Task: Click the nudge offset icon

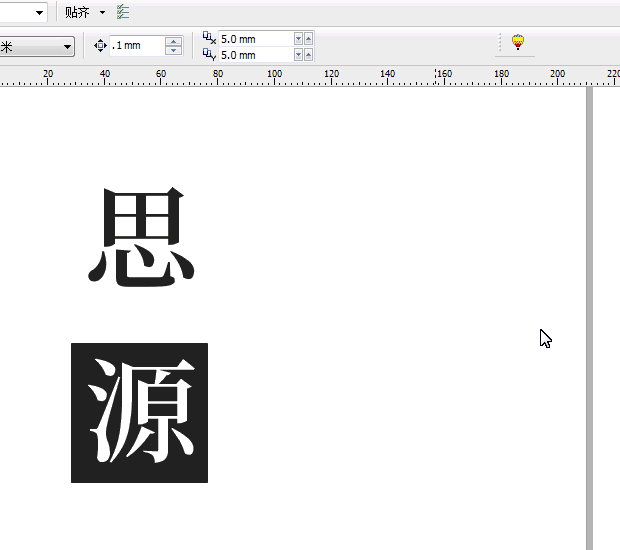Action: [x=100, y=46]
